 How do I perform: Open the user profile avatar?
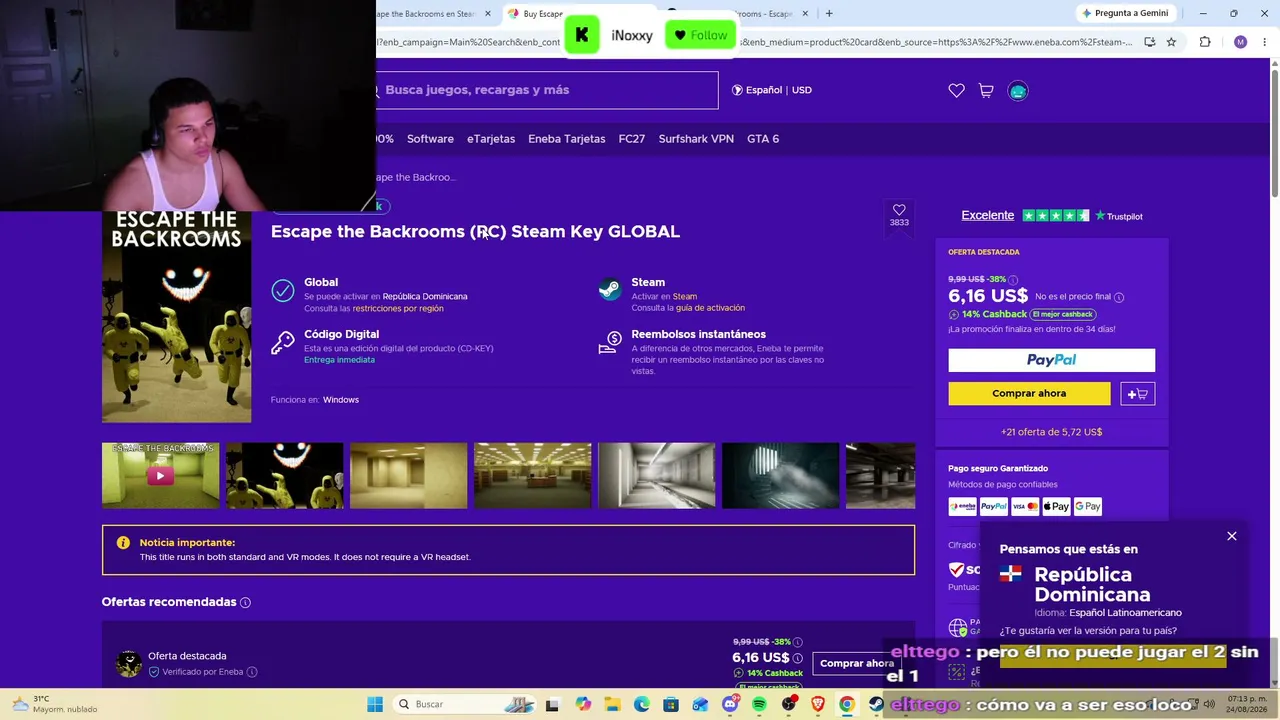coord(1018,91)
